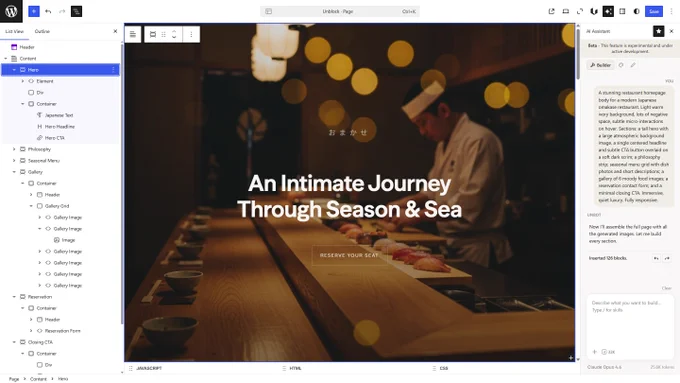Click the Page breadcrumb link
The width and height of the screenshot is (680, 383).
[14, 379]
